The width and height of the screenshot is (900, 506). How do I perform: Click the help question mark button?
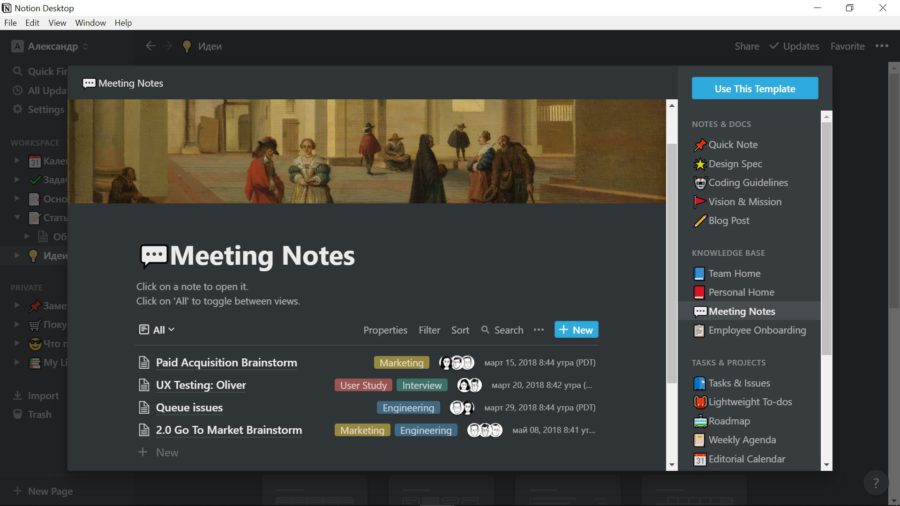coord(875,483)
